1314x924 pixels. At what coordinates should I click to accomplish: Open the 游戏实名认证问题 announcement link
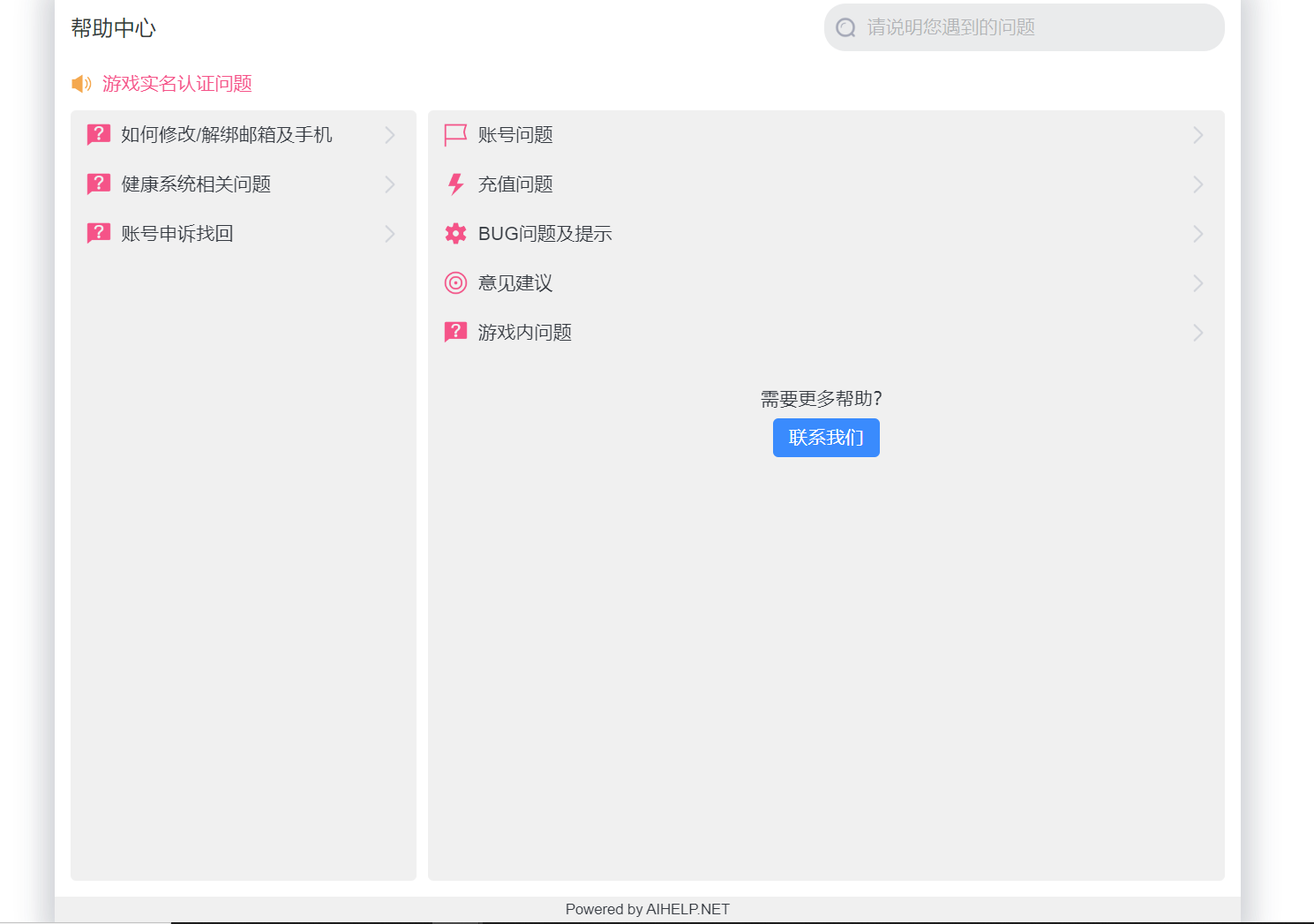[177, 84]
